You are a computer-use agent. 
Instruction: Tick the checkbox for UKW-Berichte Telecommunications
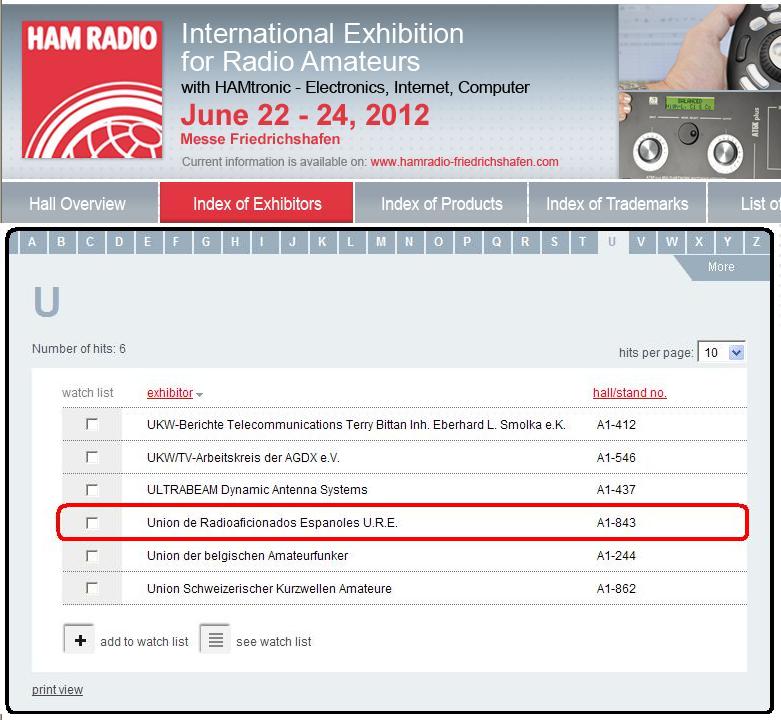[92, 425]
